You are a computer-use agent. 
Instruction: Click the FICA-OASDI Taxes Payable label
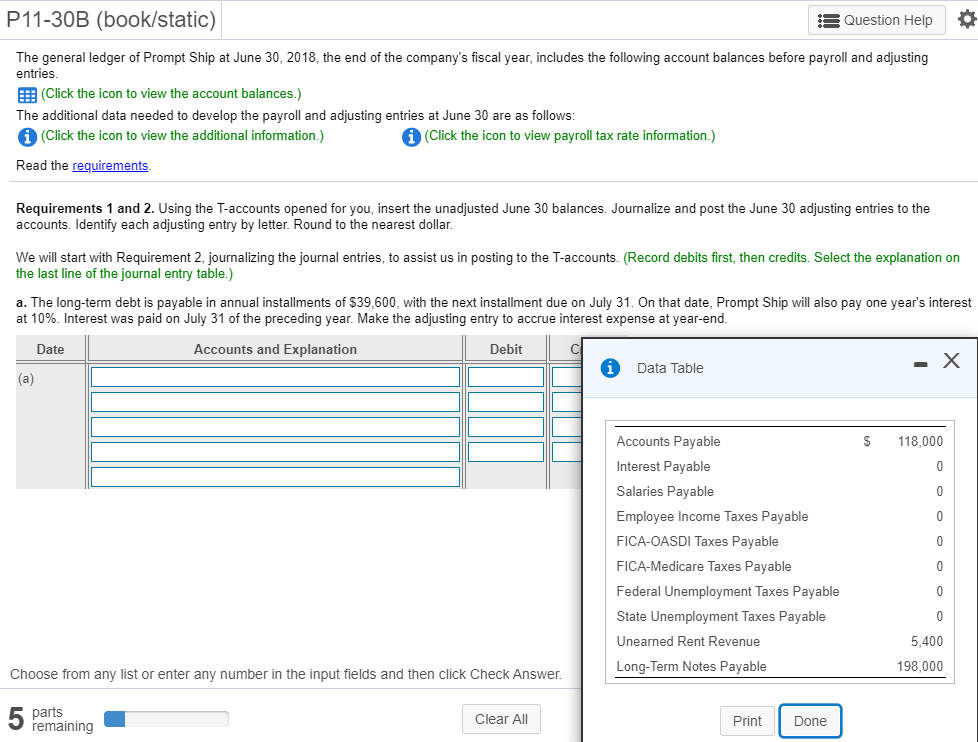point(697,541)
